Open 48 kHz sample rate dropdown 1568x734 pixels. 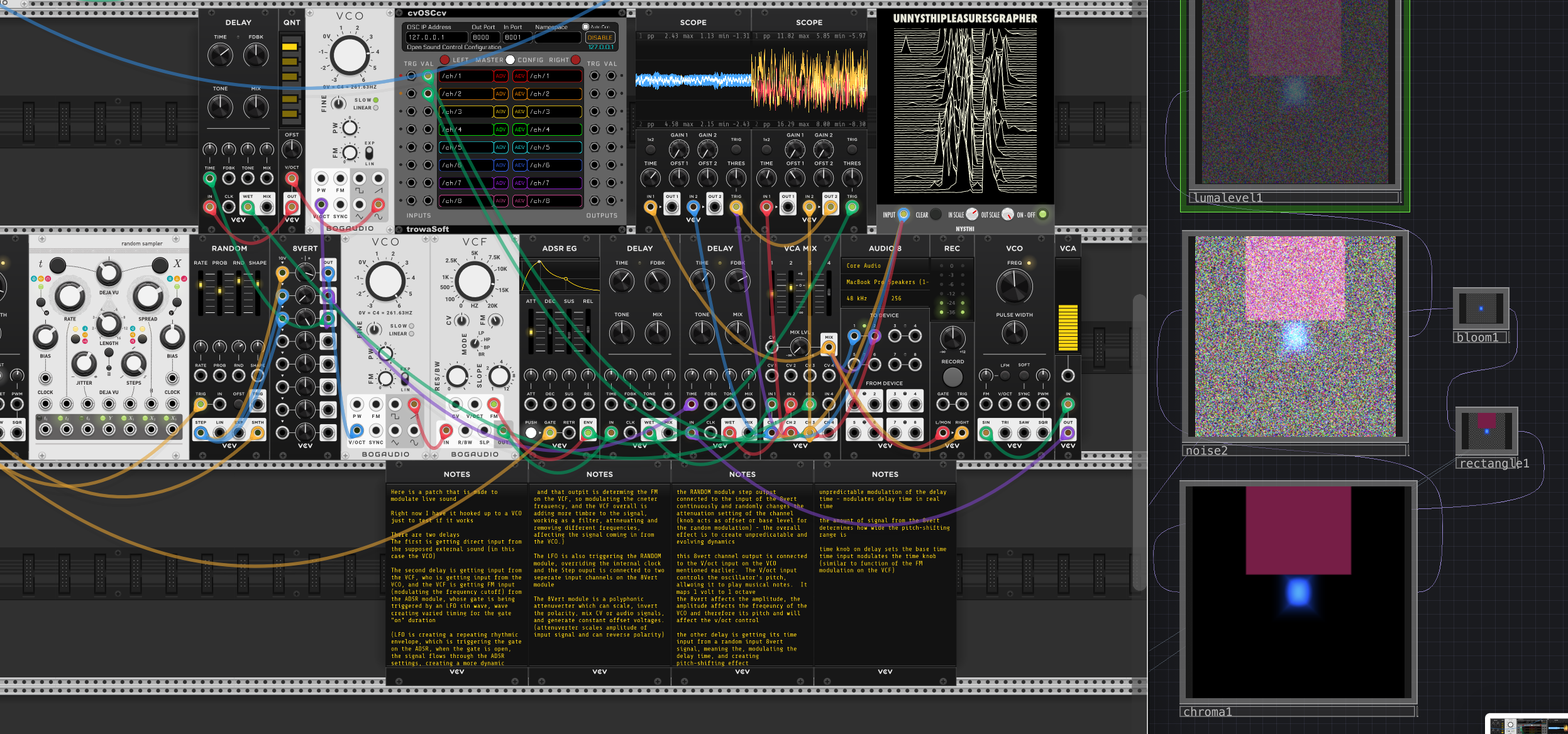[x=863, y=299]
